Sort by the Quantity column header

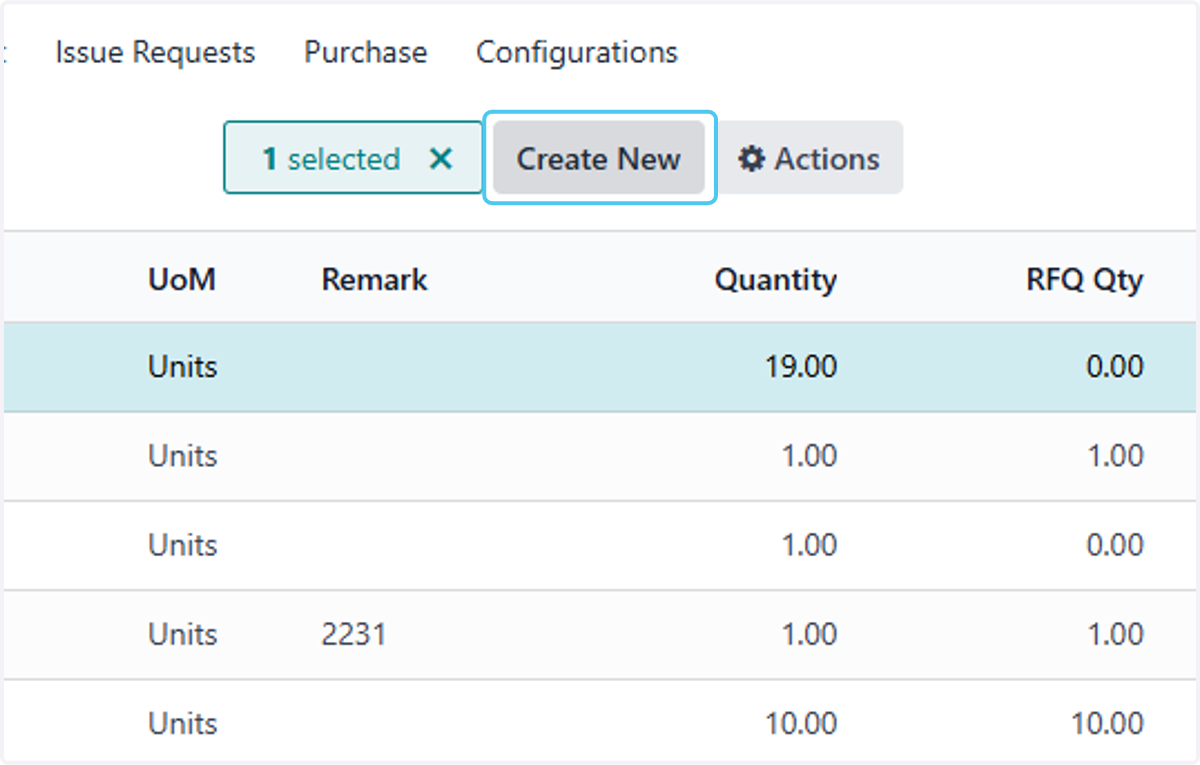pos(776,280)
